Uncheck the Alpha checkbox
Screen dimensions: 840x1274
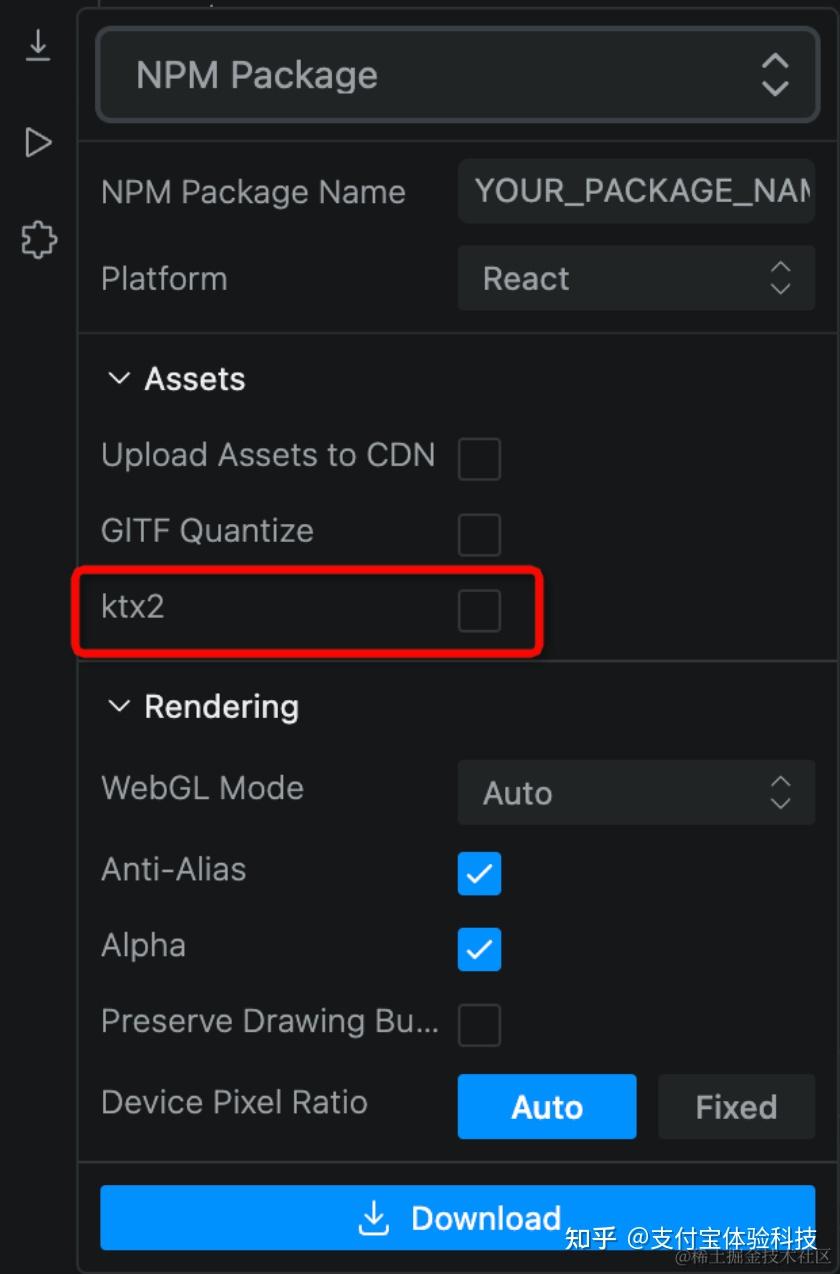click(x=479, y=949)
